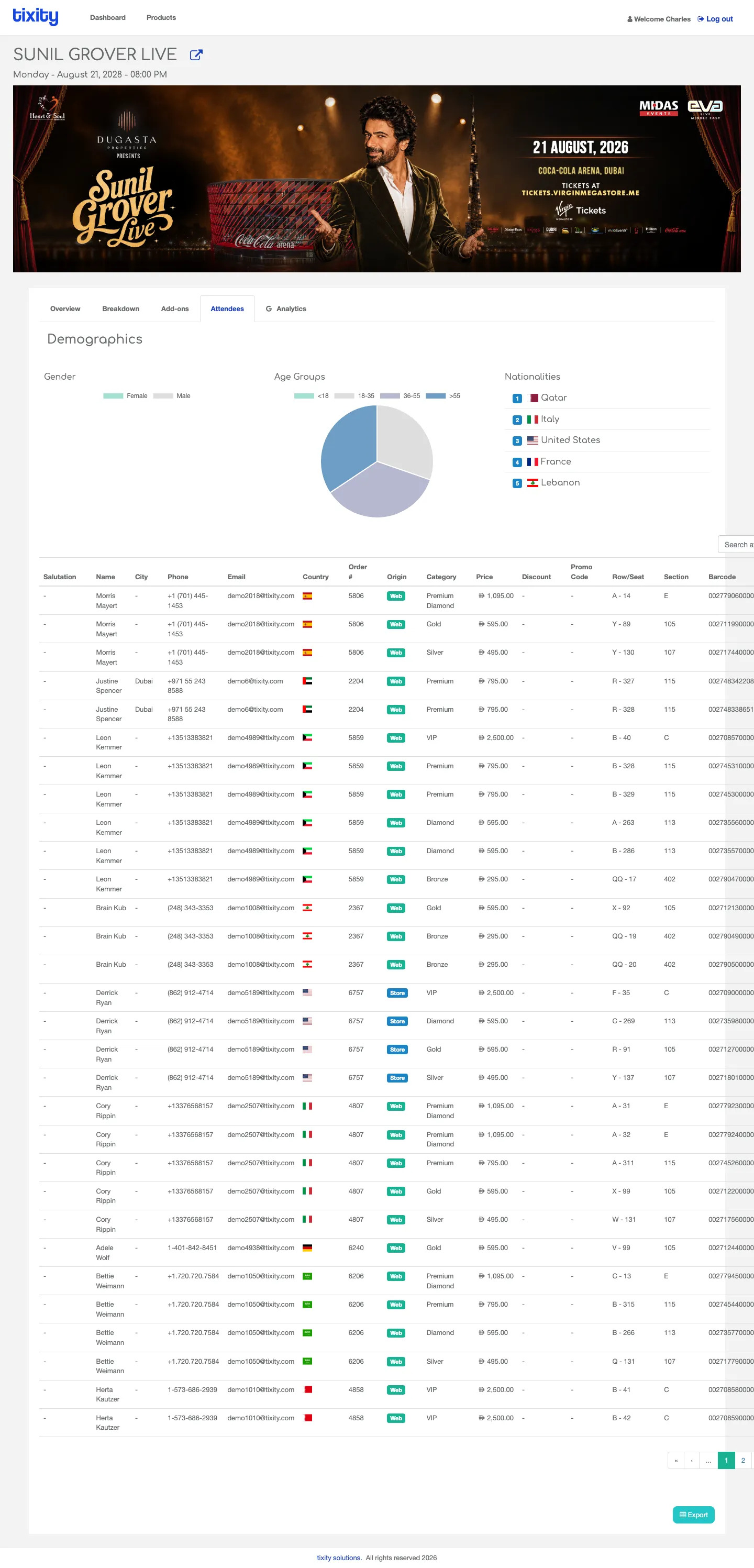Click the Price column header
754x1568 pixels.
(x=484, y=577)
